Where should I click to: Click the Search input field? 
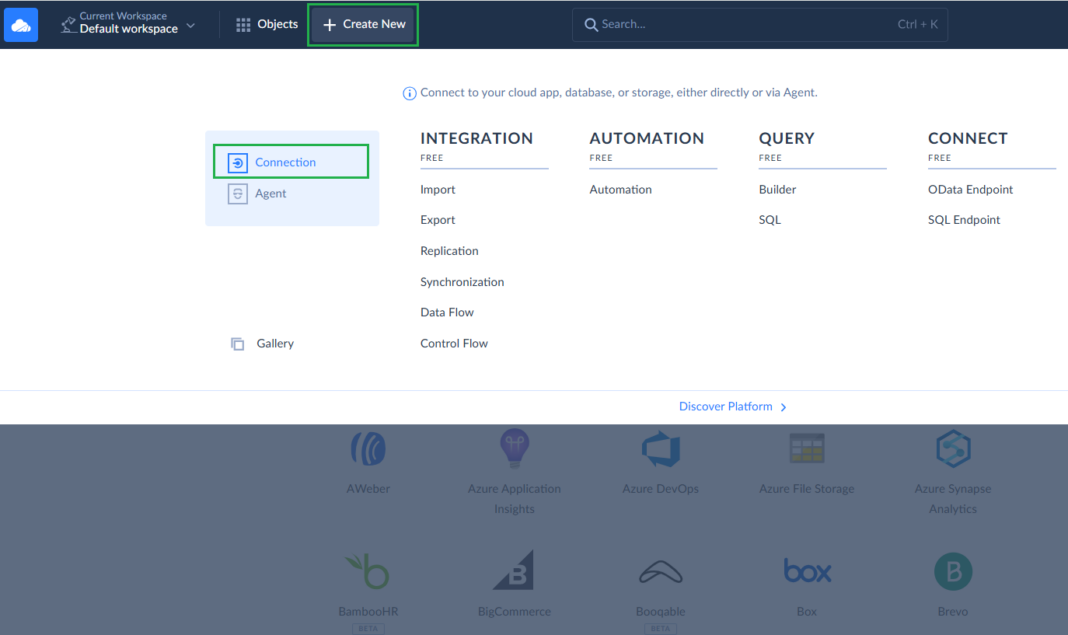(759, 23)
